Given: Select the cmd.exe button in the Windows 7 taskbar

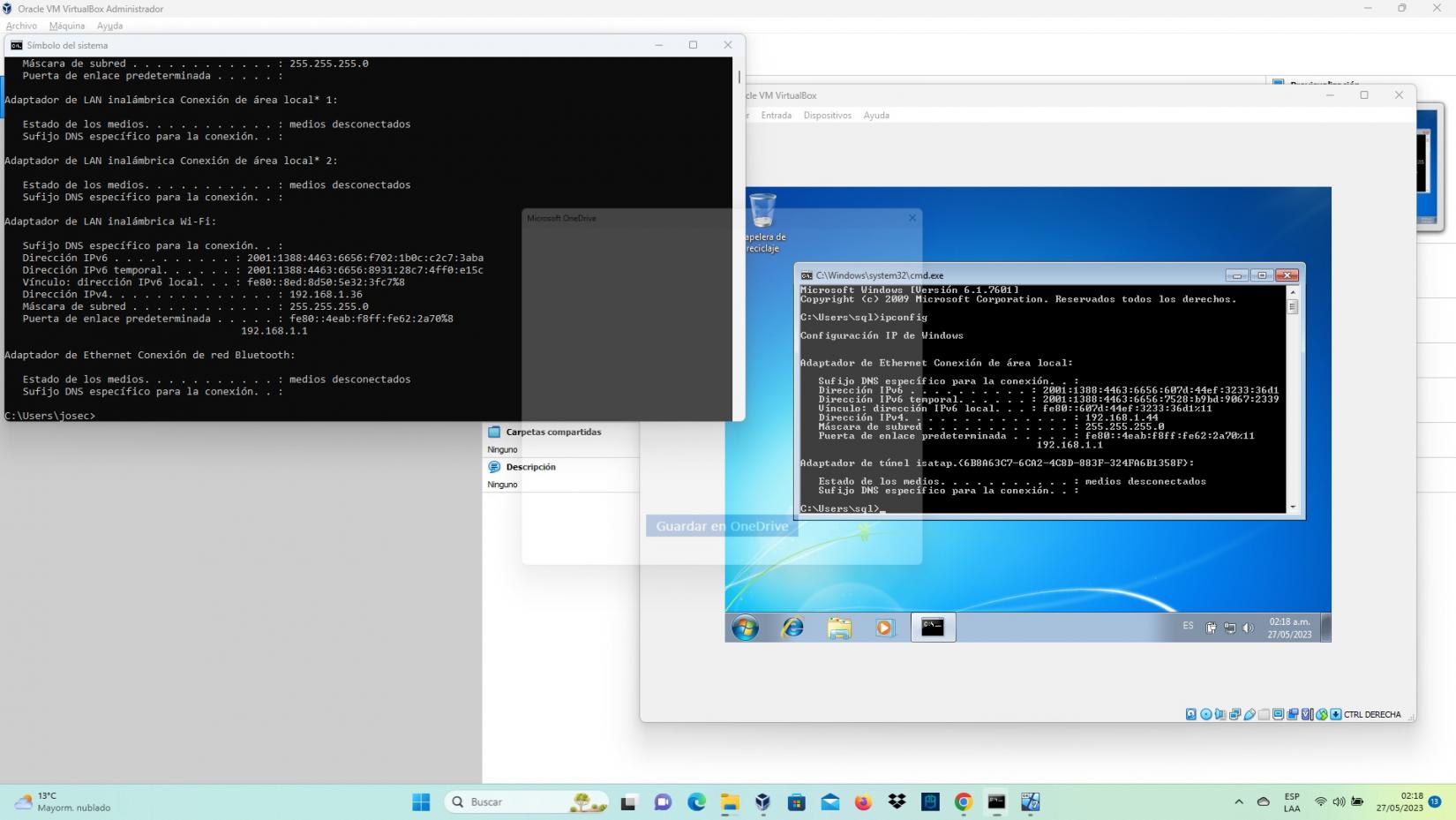Looking at the screenshot, I should (x=933, y=628).
